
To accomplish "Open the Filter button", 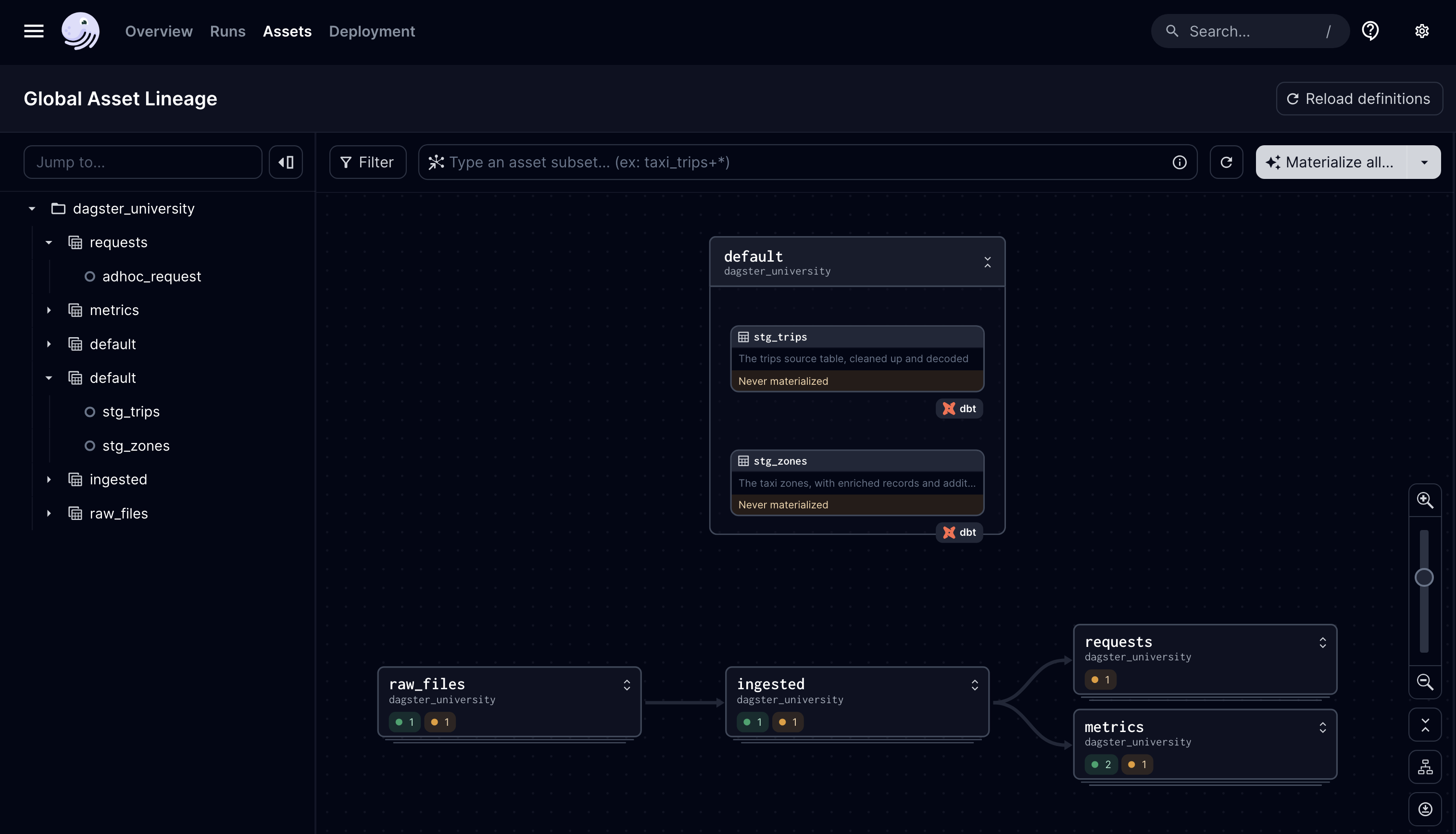I will coord(367,162).
